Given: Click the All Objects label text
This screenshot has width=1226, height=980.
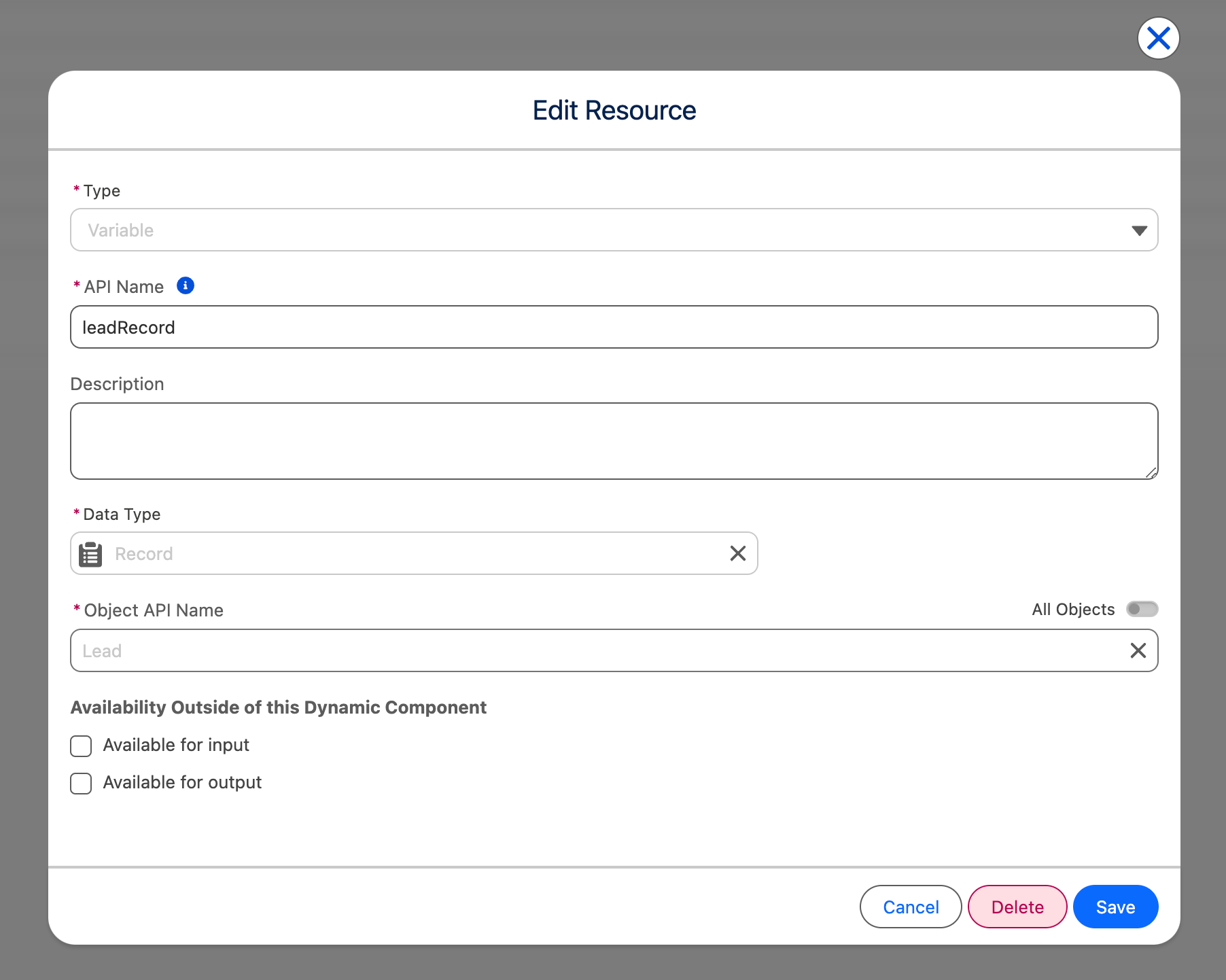Looking at the screenshot, I should click(1073, 610).
